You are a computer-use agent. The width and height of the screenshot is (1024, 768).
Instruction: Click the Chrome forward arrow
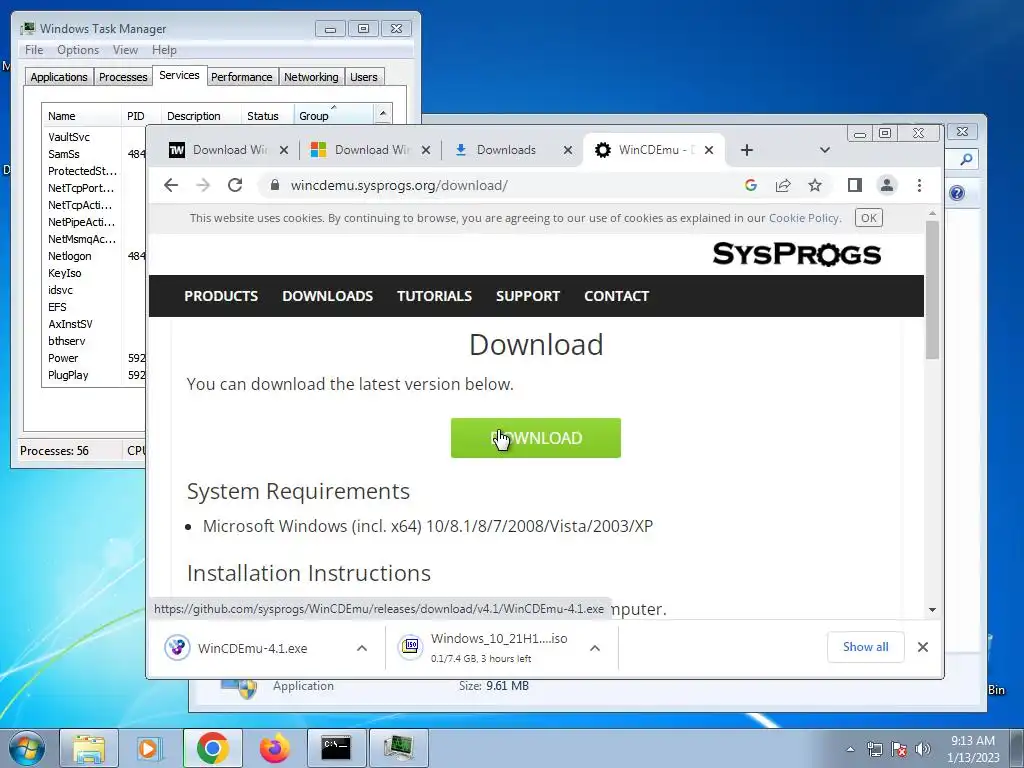click(x=203, y=185)
